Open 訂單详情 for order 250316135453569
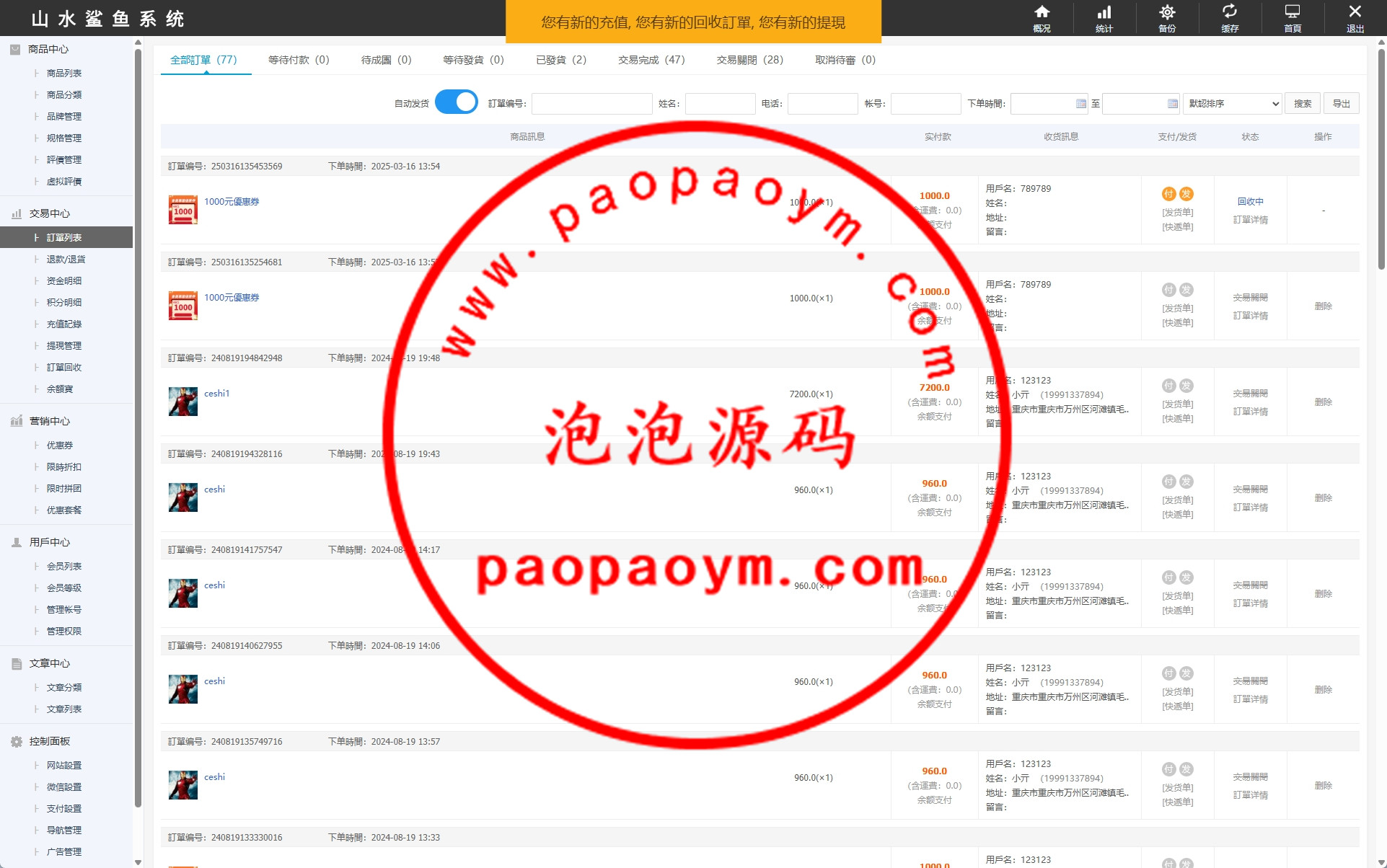Viewport: 1387px width, 868px height. [1251, 220]
